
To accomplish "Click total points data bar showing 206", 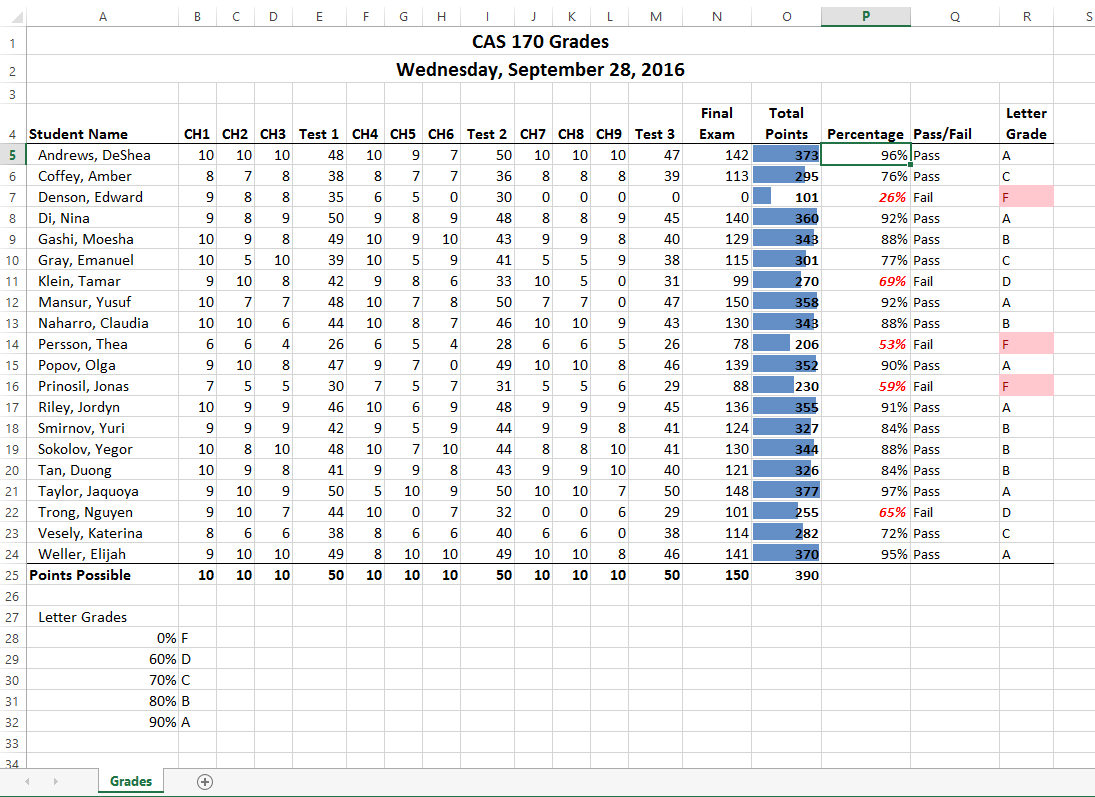I will coord(786,344).
